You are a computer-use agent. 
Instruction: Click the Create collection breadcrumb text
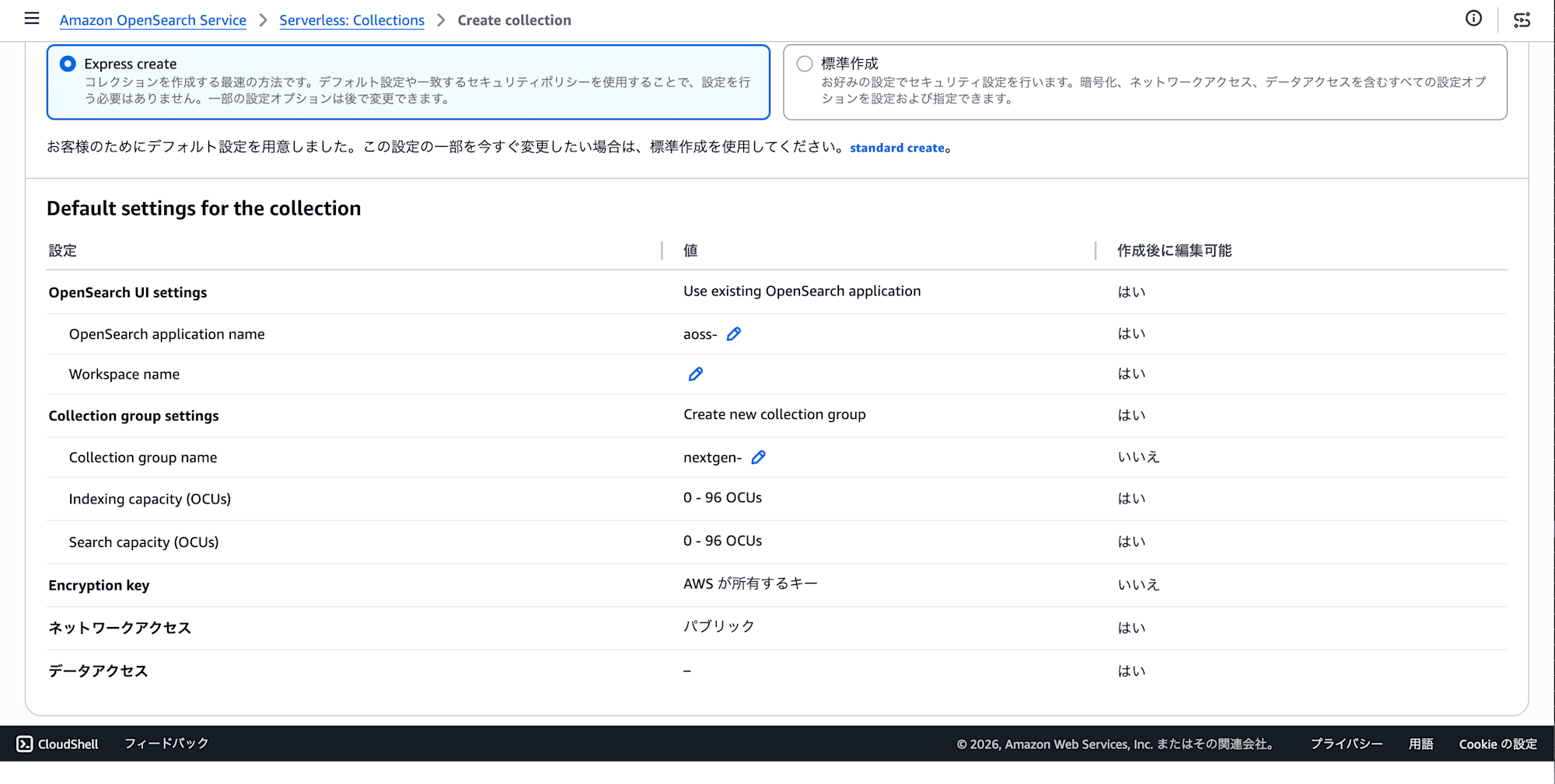click(514, 20)
